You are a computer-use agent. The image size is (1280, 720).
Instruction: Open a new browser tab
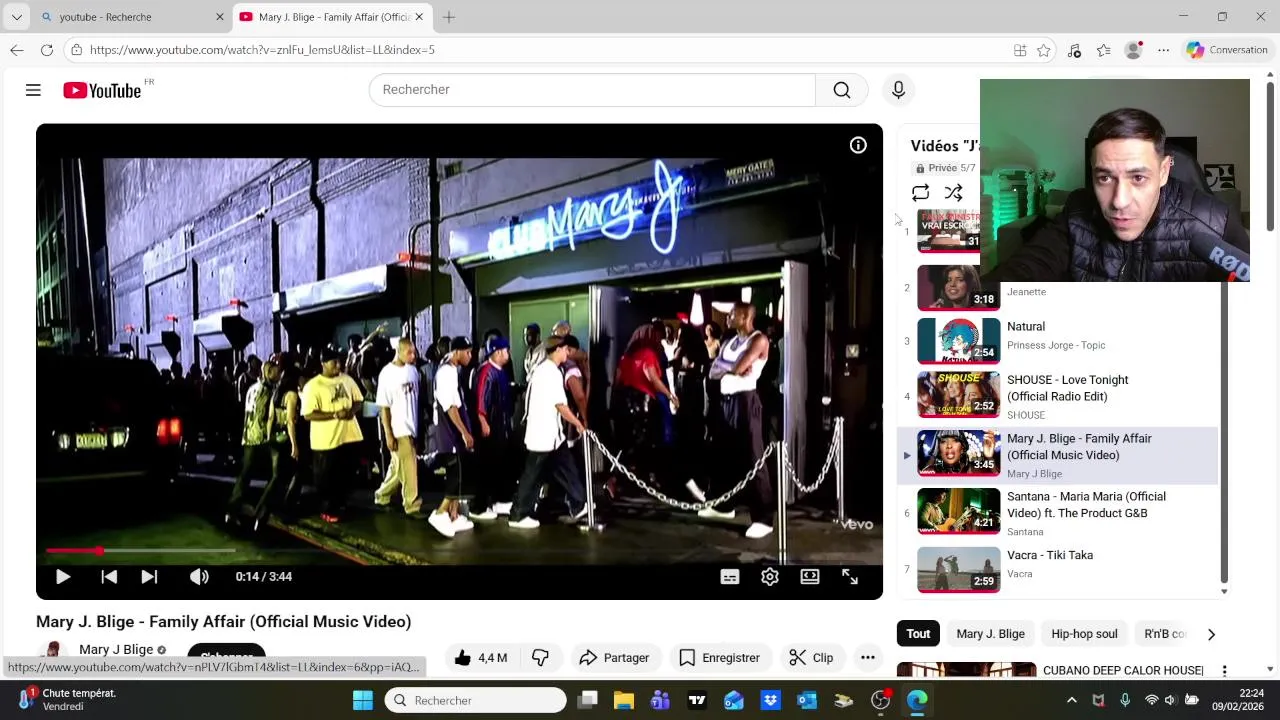click(x=449, y=17)
